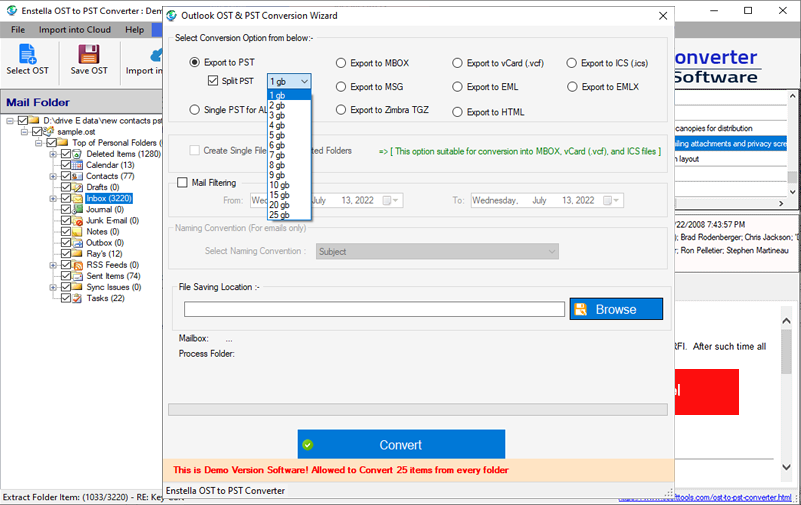Click the Save OST floppy icon

88,55
